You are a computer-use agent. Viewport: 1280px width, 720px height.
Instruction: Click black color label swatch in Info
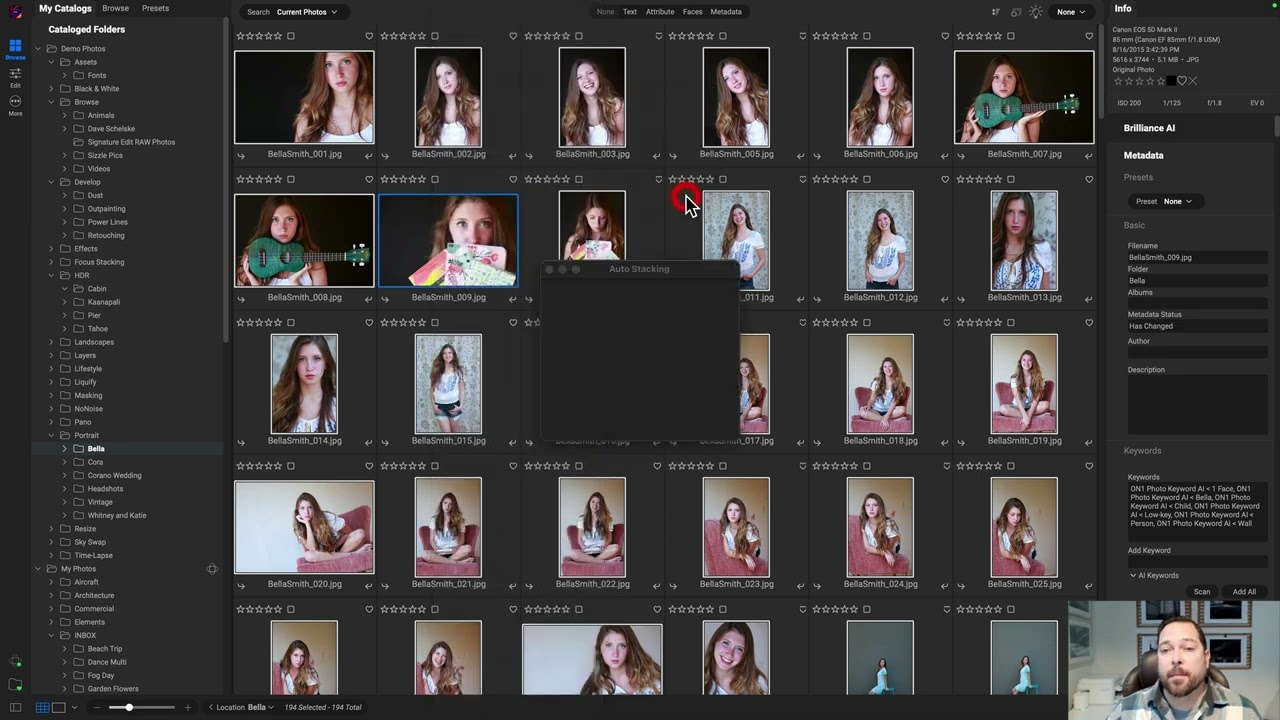pyautogui.click(x=1171, y=81)
